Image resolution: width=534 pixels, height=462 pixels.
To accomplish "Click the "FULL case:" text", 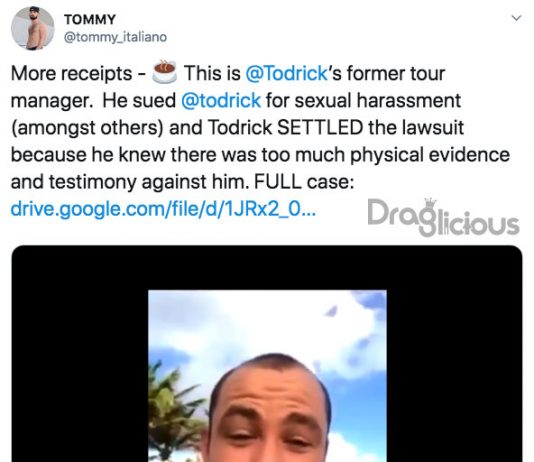I will (x=304, y=181).
